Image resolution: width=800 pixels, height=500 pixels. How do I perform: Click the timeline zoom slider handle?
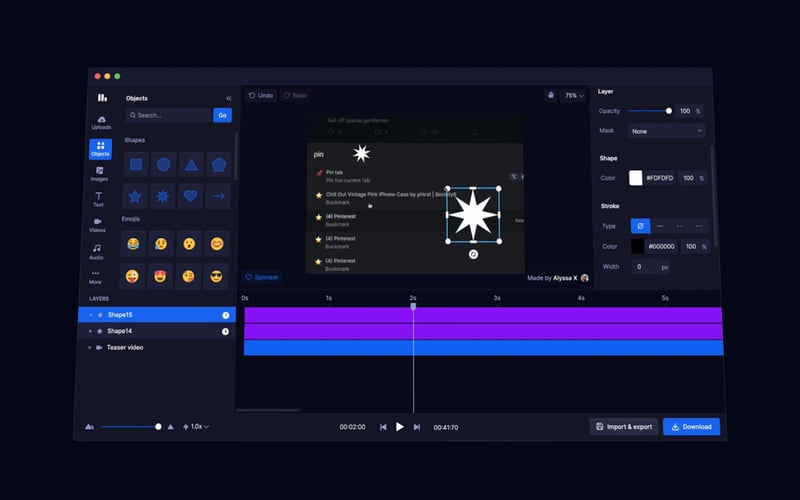158,427
